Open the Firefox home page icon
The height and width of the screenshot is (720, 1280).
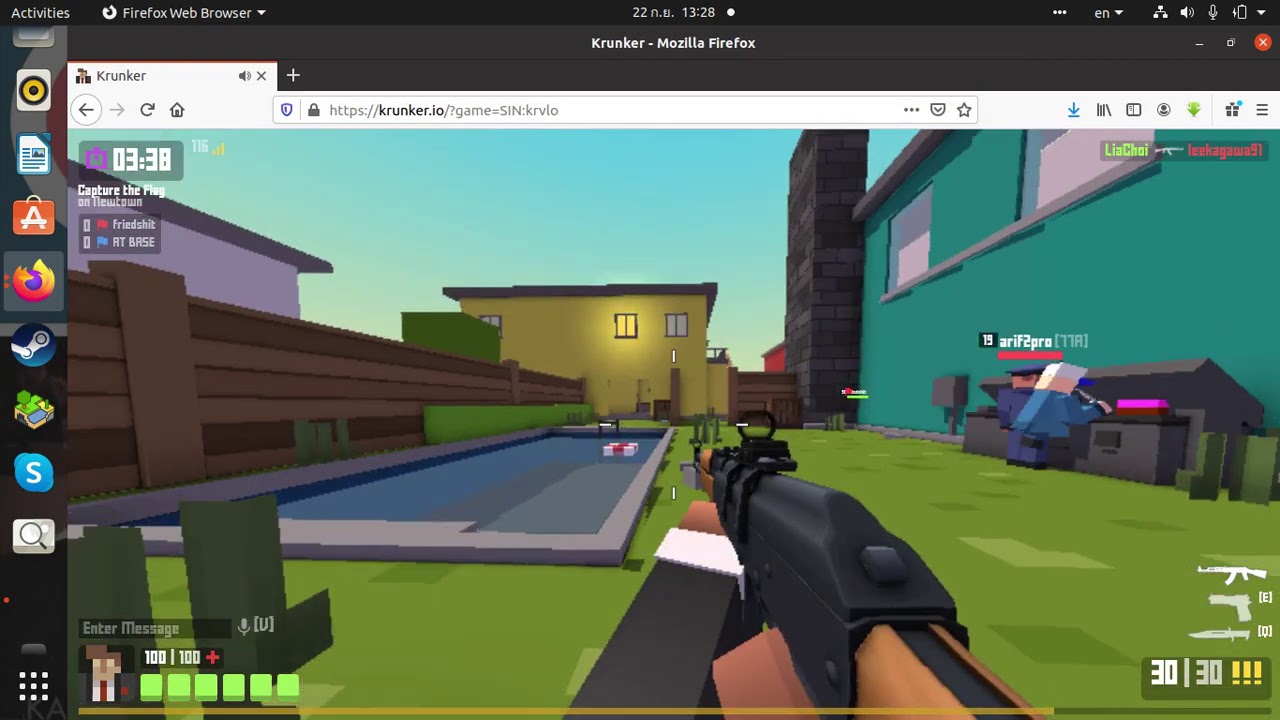177,110
